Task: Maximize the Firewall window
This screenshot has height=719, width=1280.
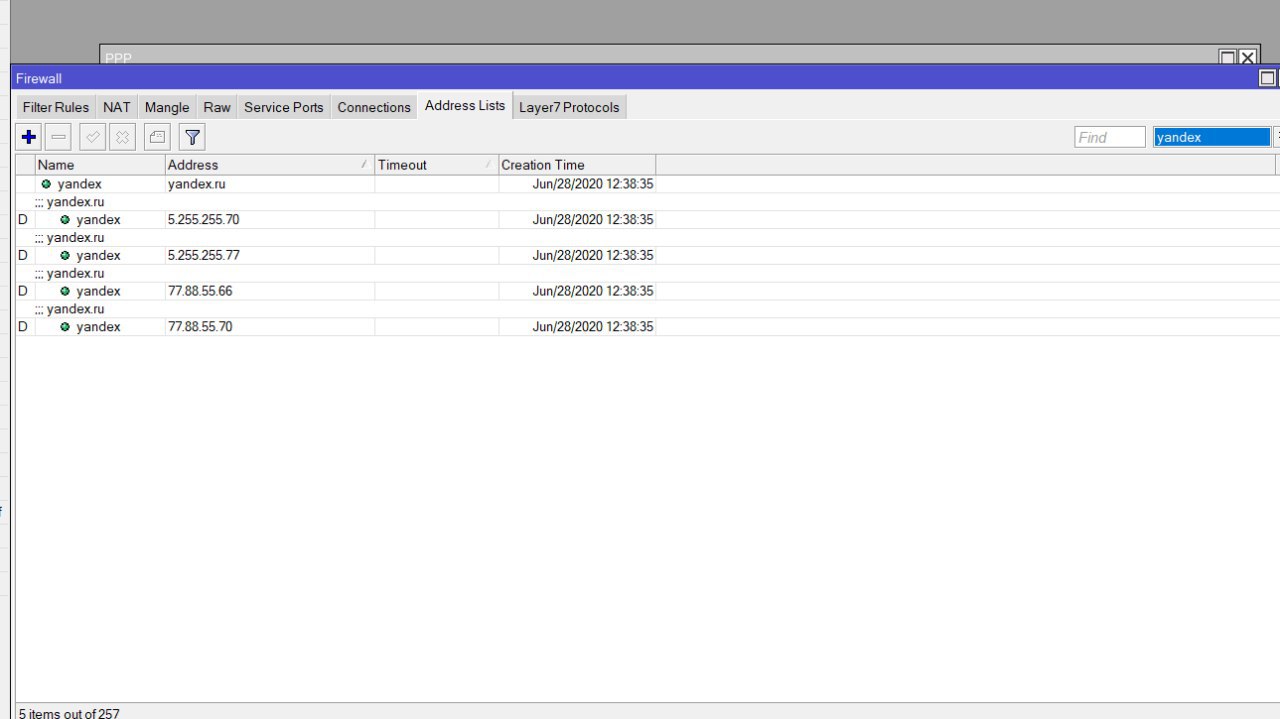Action: click(1267, 78)
